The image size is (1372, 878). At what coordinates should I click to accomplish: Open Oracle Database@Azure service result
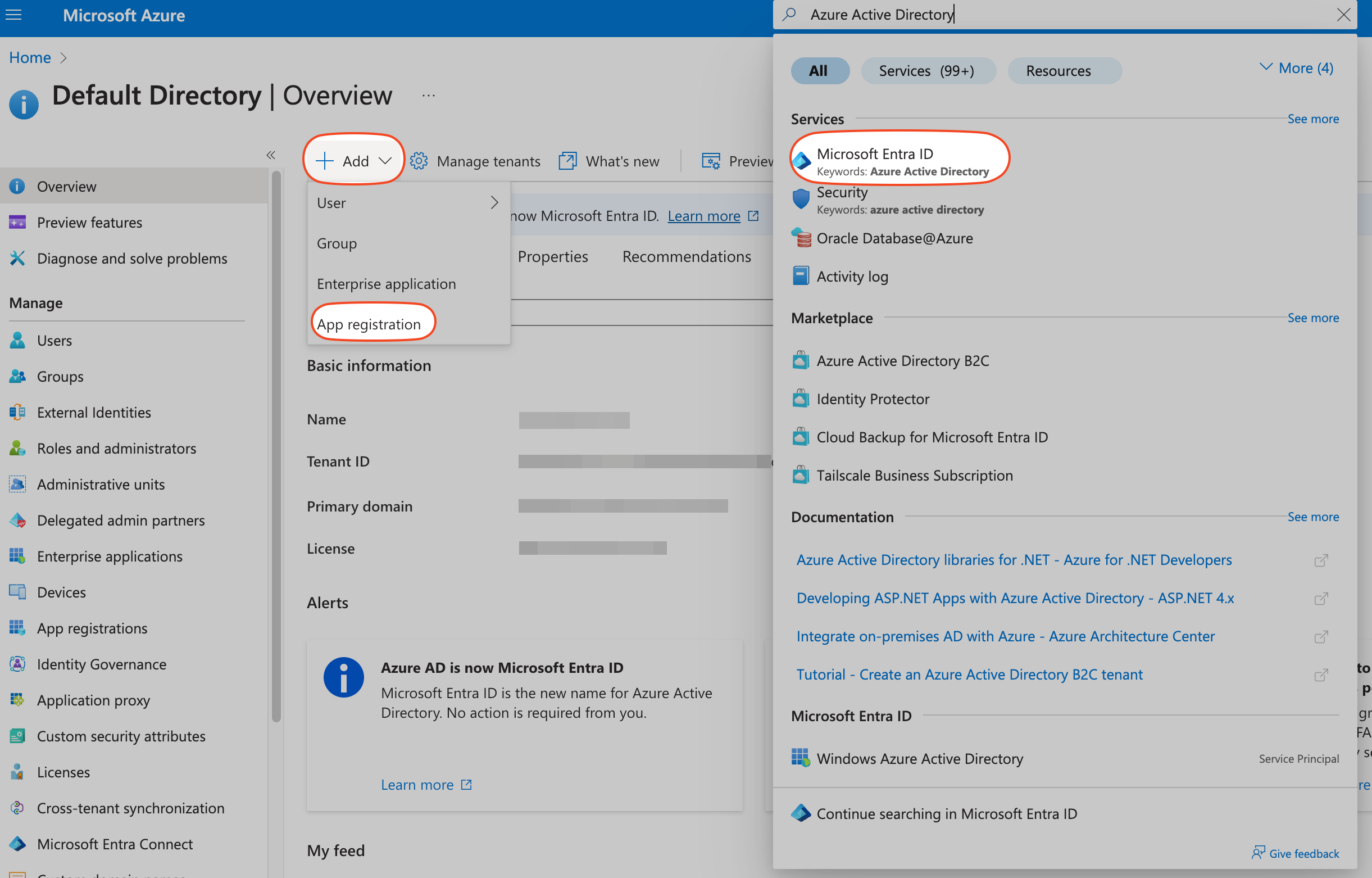point(894,238)
